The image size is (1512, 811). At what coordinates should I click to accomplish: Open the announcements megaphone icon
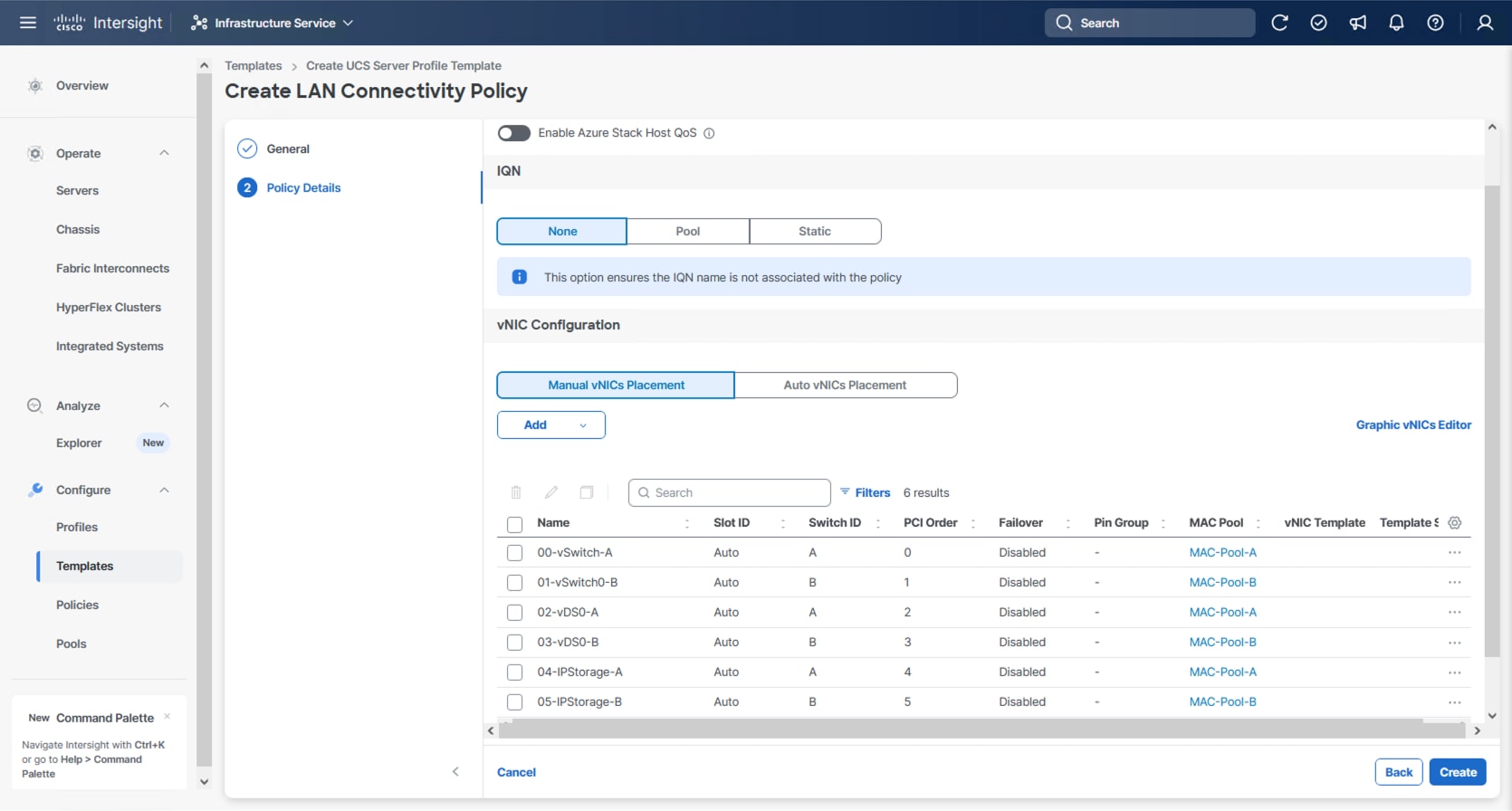click(1357, 23)
